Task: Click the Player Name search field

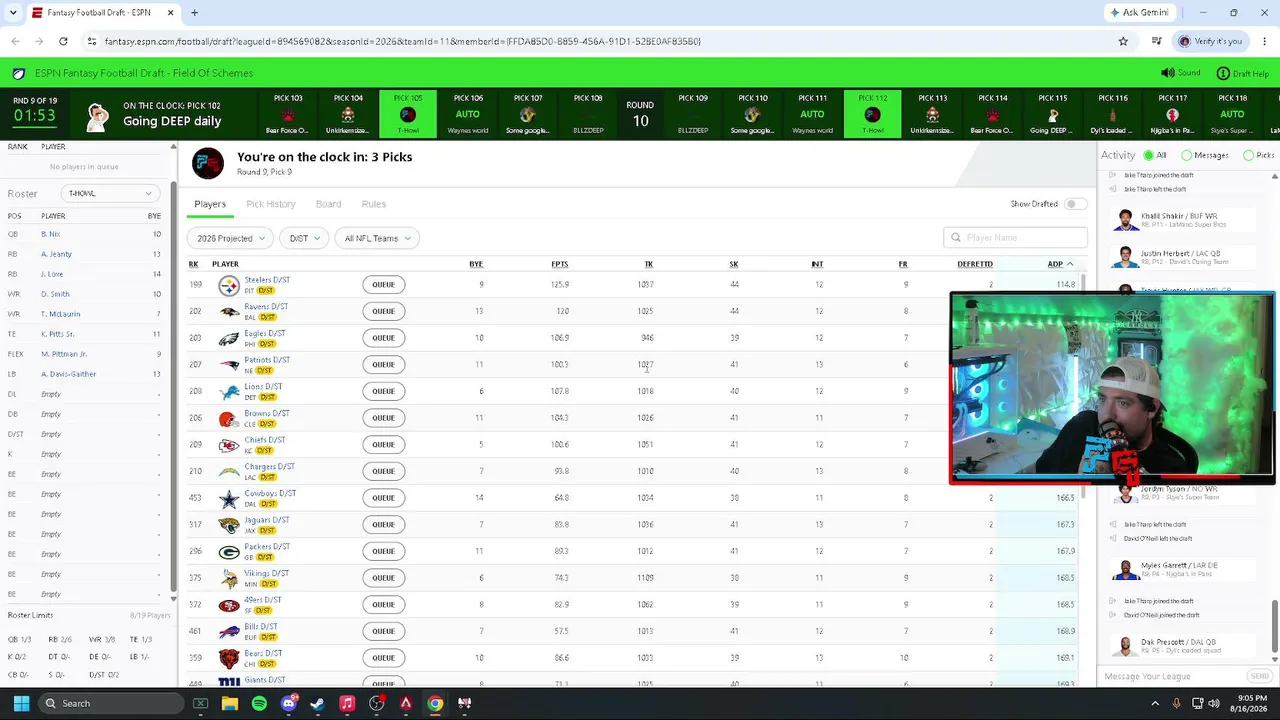Action: (x=1015, y=238)
